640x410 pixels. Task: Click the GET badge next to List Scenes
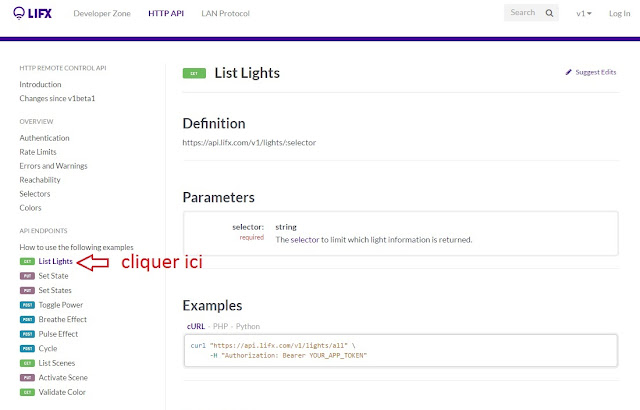point(27,363)
